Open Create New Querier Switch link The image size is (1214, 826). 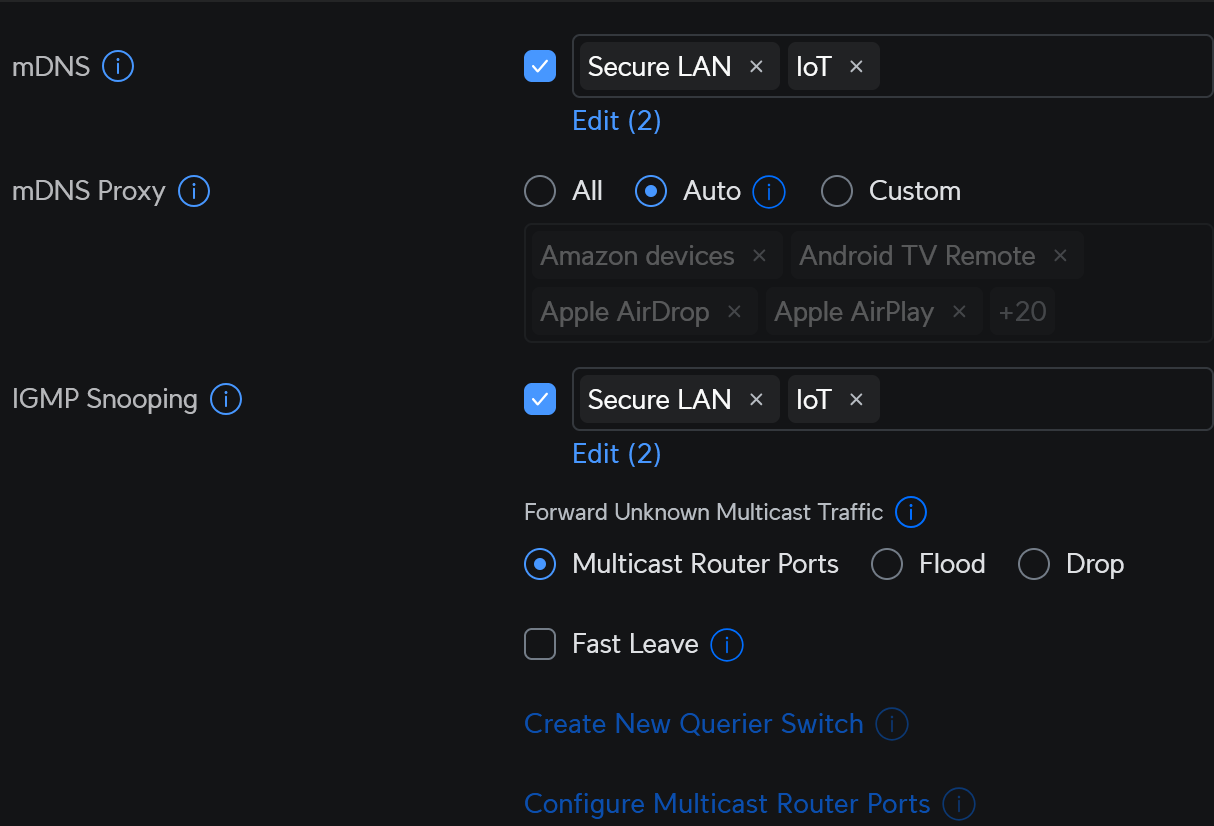693,724
